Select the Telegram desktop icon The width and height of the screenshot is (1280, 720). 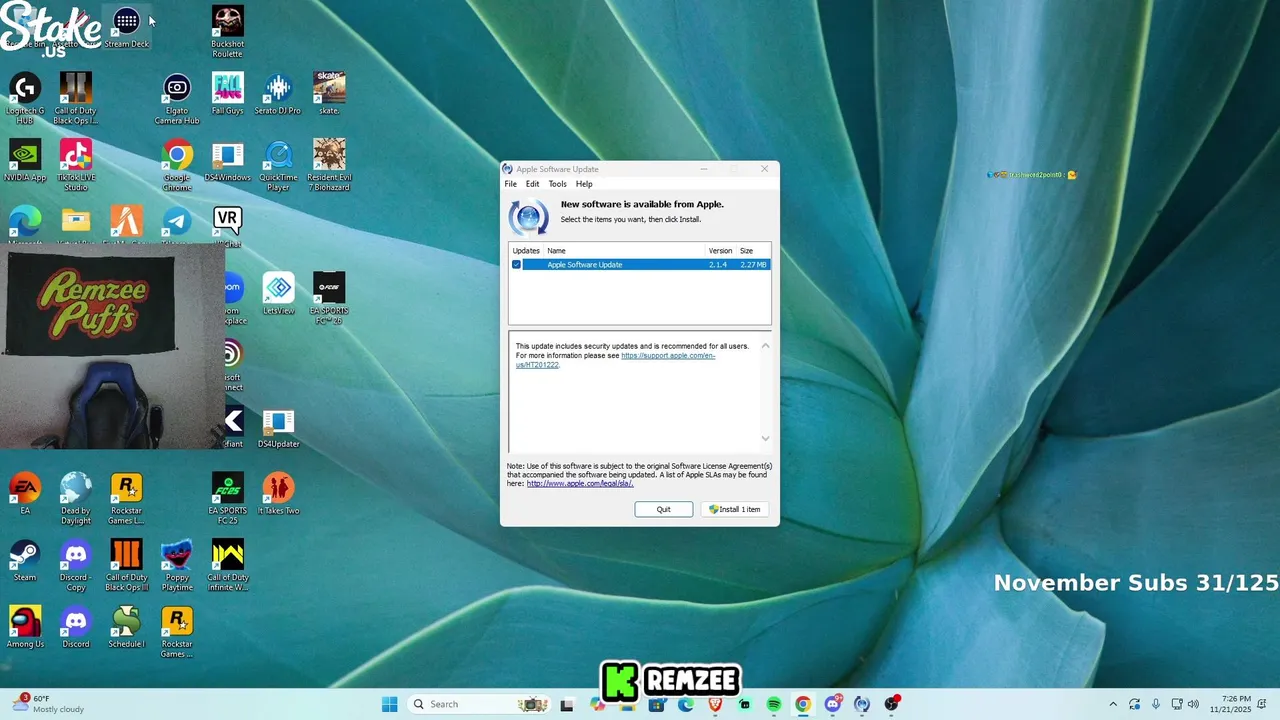(177, 227)
